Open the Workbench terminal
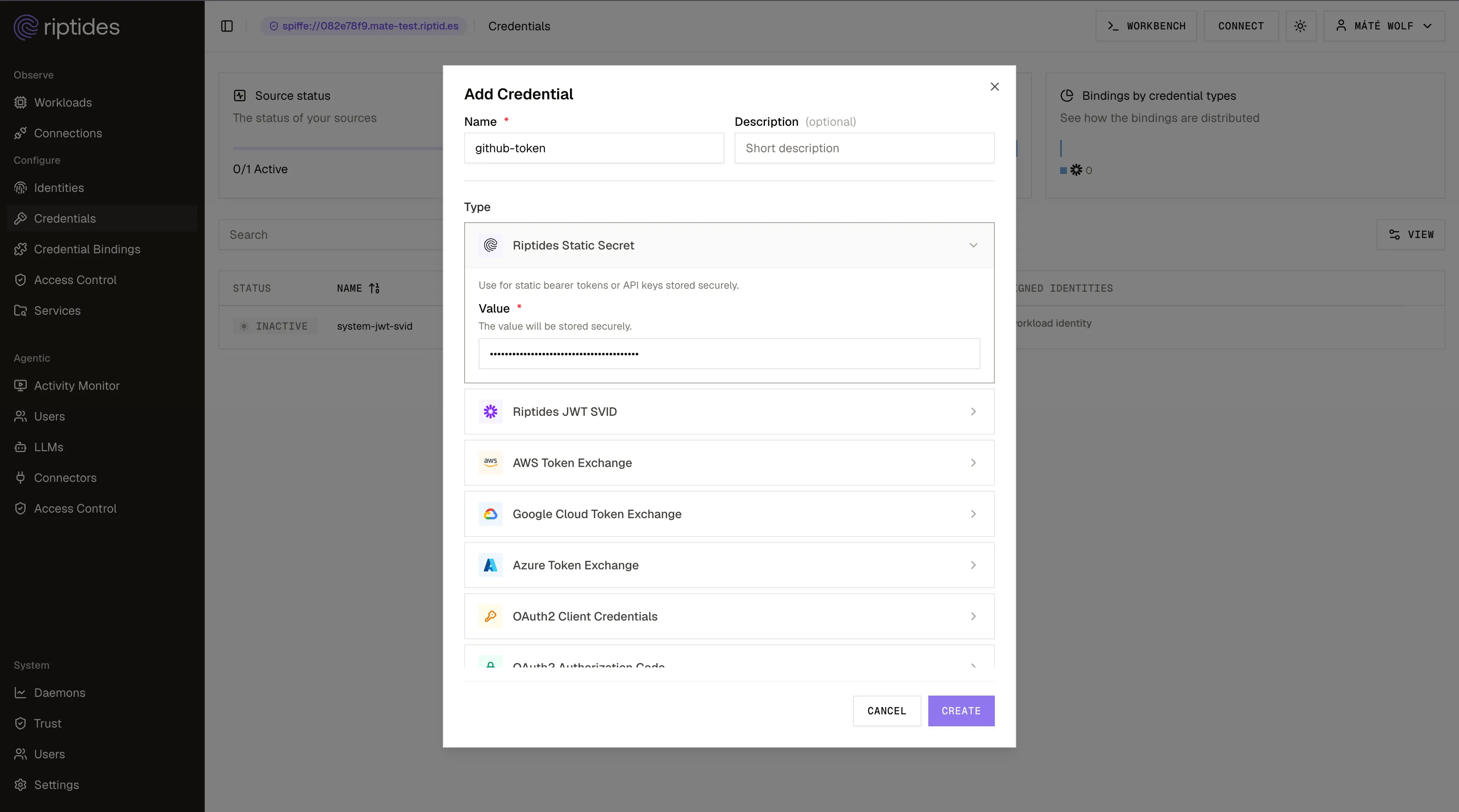 coord(1146,26)
